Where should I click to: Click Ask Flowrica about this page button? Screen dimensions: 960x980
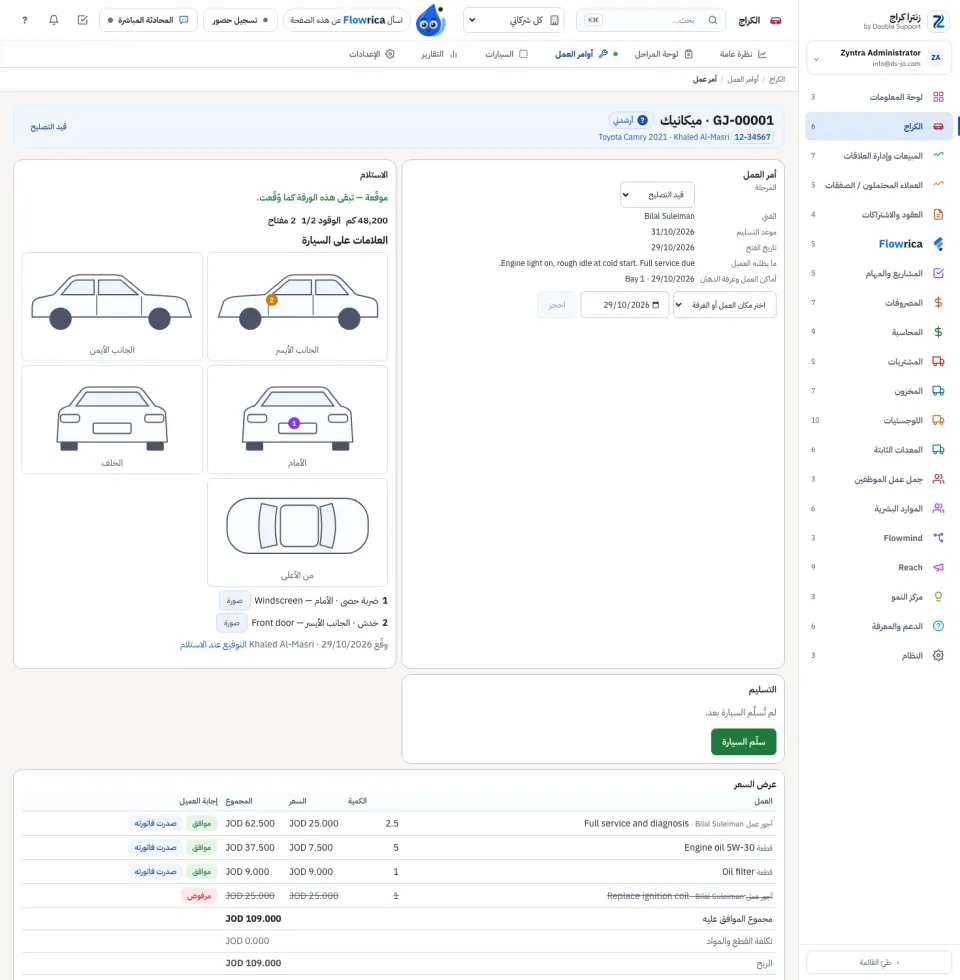point(346,20)
